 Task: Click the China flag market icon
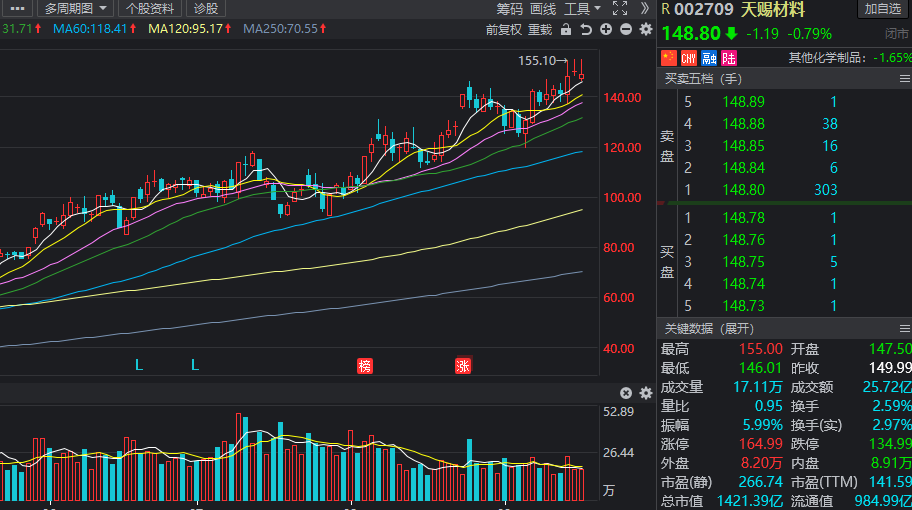pyautogui.click(x=670, y=58)
